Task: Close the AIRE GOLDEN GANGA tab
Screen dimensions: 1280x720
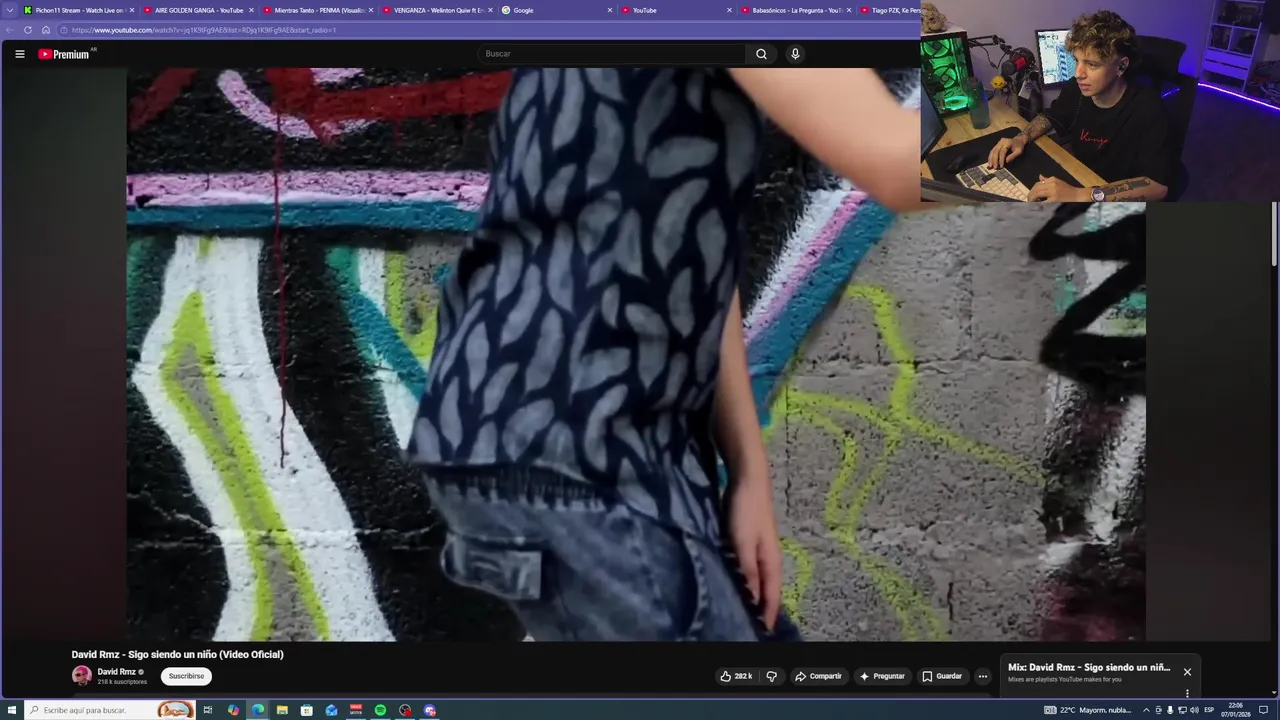Action: coord(251,10)
